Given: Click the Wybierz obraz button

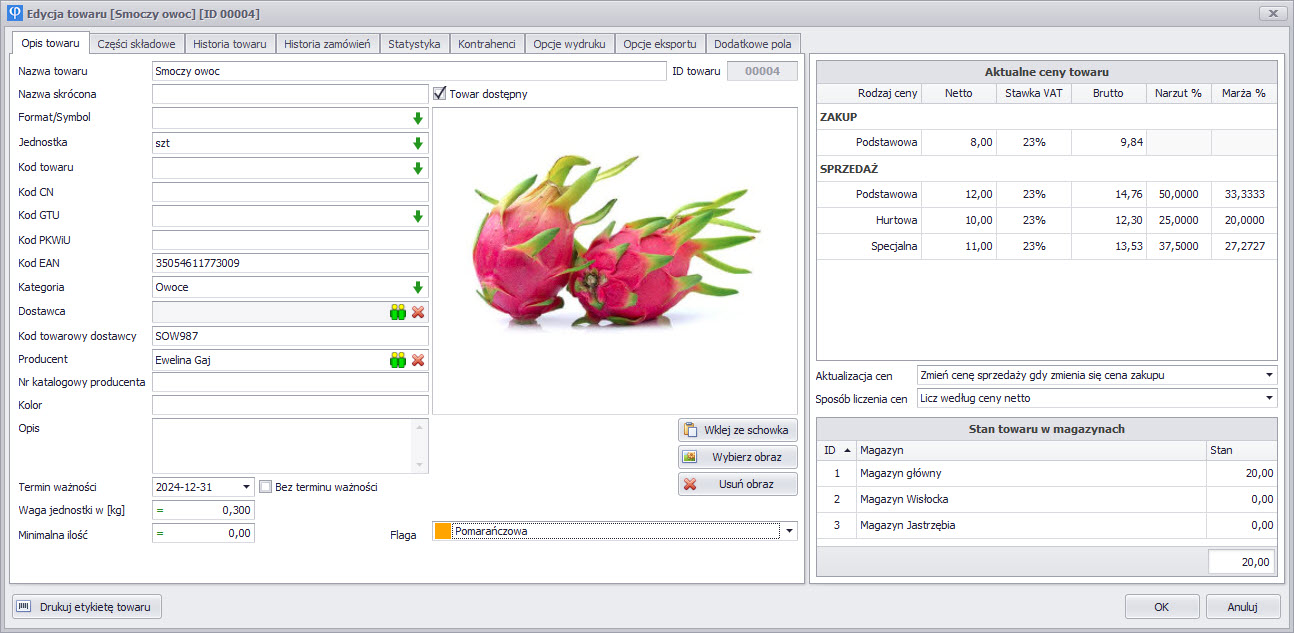Looking at the screenshot, I should [x=738, y=457].
